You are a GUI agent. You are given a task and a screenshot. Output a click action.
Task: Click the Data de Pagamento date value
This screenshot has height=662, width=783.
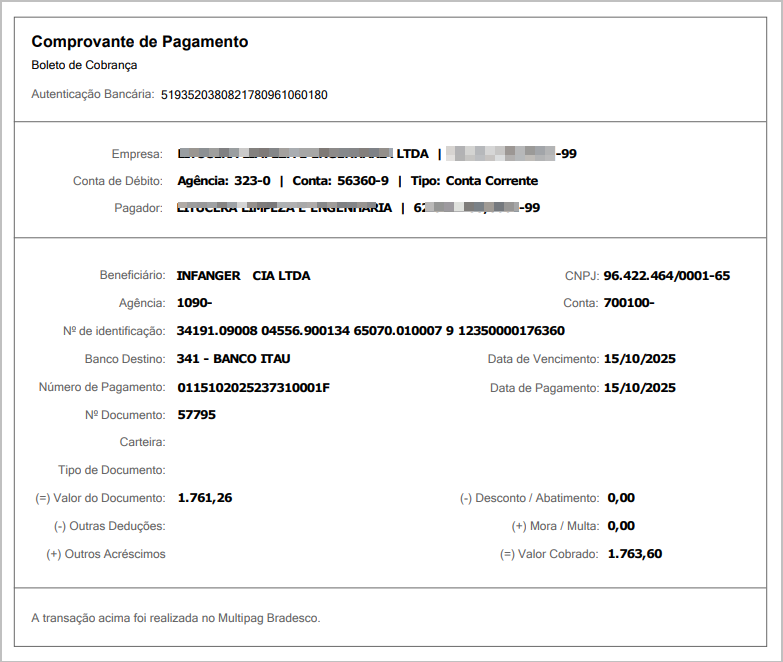click(640, 387)
